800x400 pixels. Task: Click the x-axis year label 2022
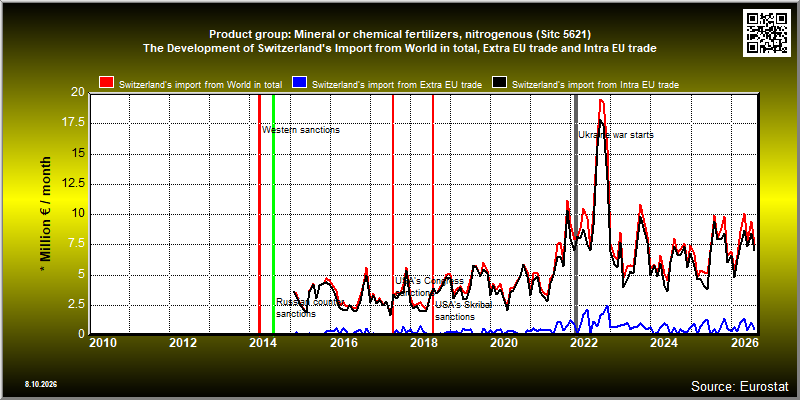click(583, 342)
